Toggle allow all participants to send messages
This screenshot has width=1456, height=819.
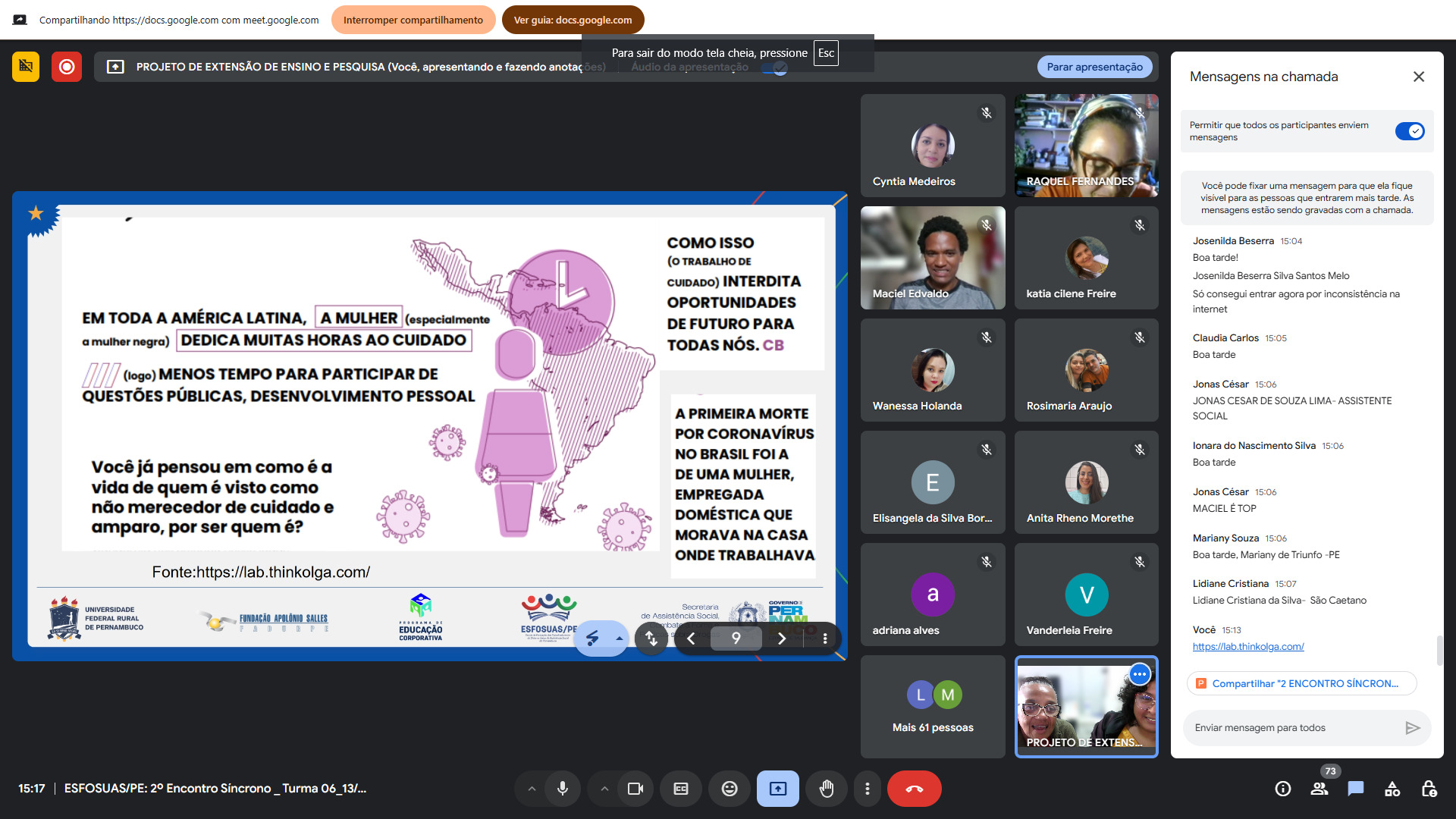(x=1409, y=131)
